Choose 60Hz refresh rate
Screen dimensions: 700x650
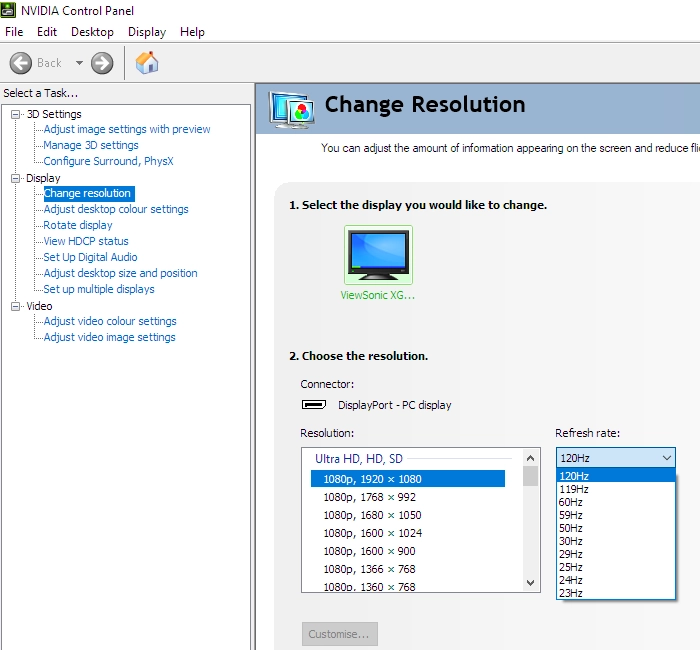click(616, 502)
